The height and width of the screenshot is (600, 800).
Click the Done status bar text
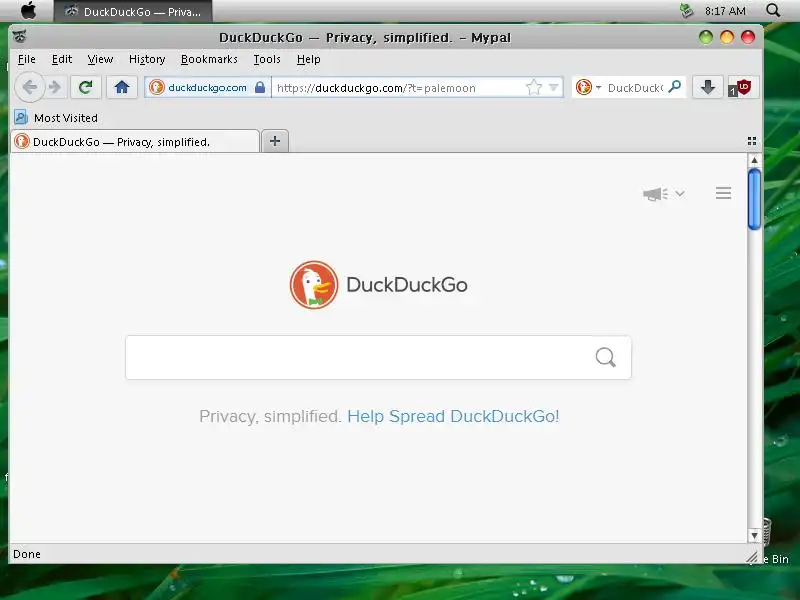point(27,554)
